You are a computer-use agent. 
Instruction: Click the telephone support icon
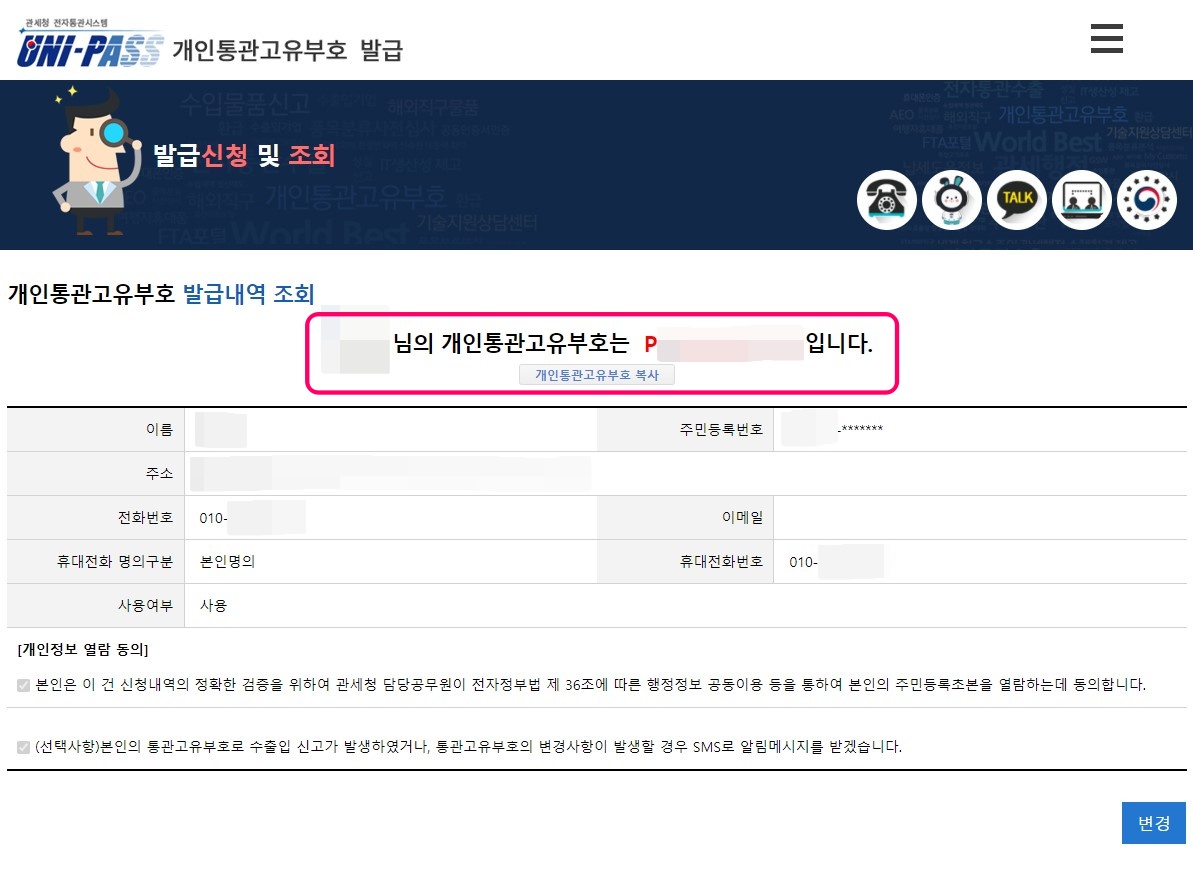click(886, 200)
